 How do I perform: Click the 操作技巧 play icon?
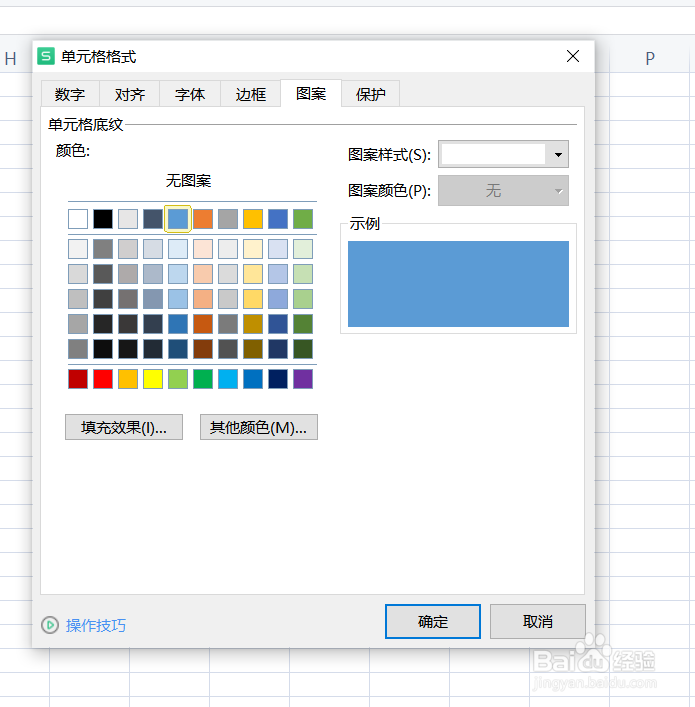50,625
